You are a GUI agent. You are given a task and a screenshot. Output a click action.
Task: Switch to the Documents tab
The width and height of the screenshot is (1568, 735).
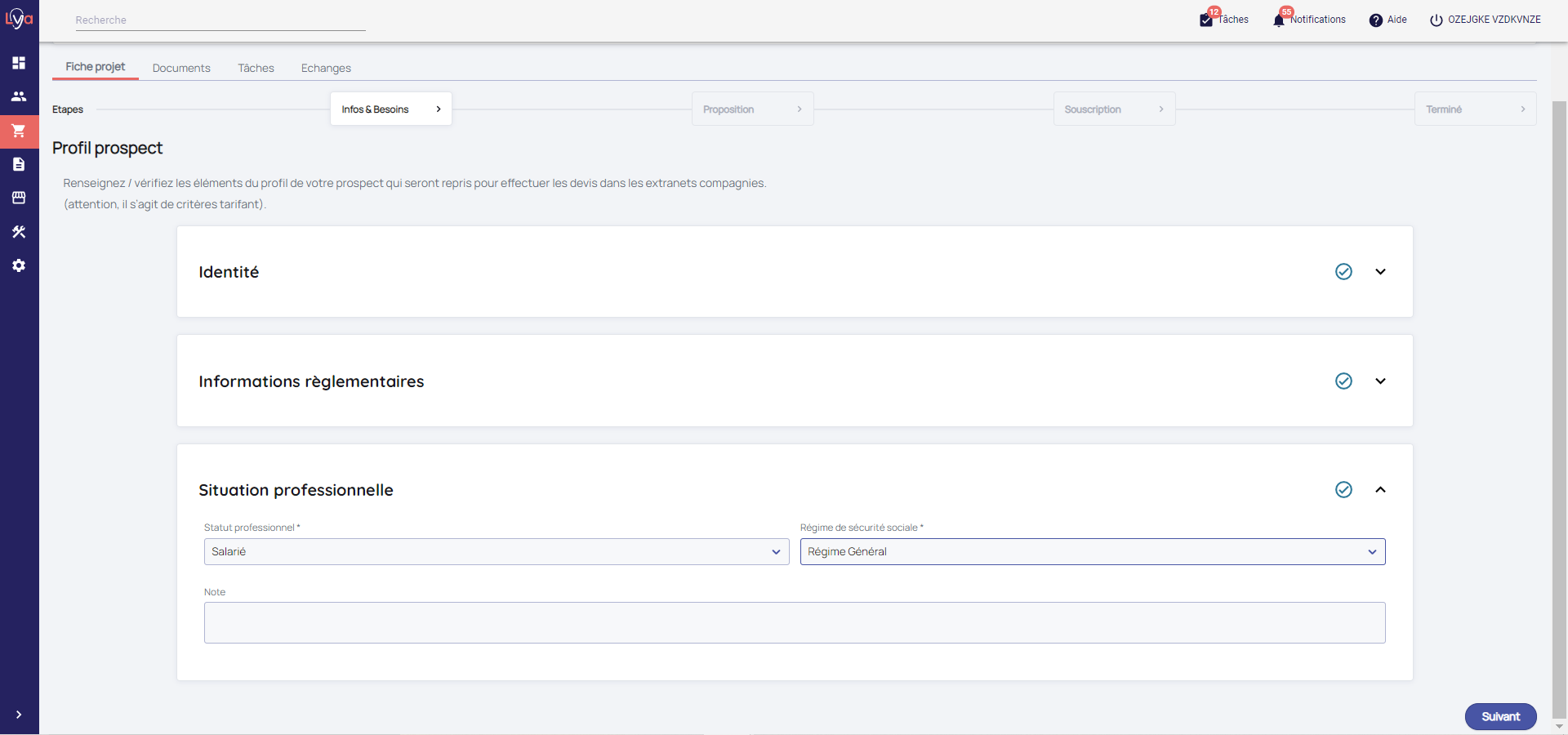[x=181, y=68]
